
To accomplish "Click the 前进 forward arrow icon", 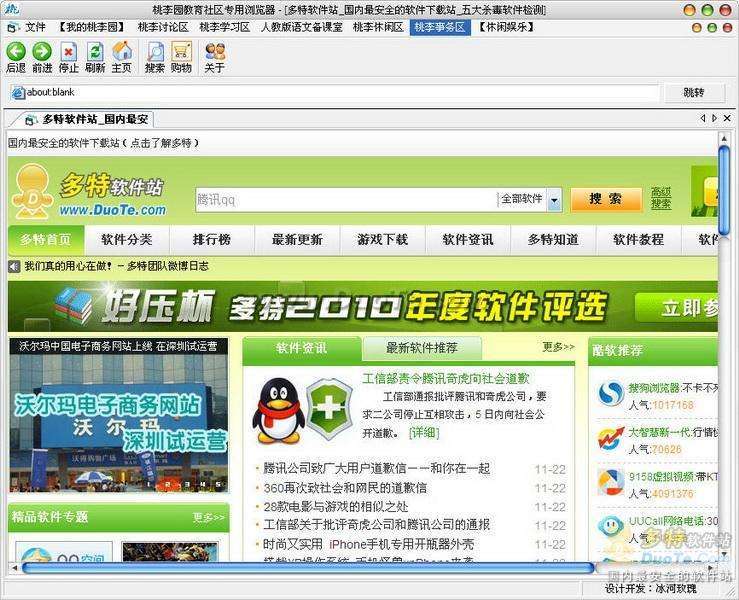I will pyautogui.click(x=42, y=50).
